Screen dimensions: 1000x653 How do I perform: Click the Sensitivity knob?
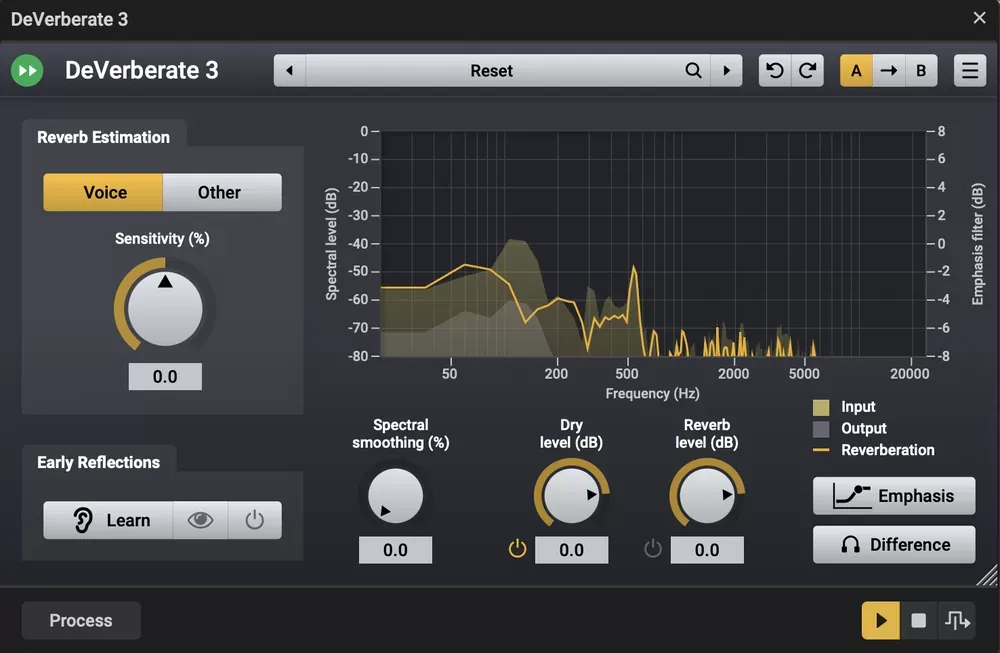pos(165,309)
